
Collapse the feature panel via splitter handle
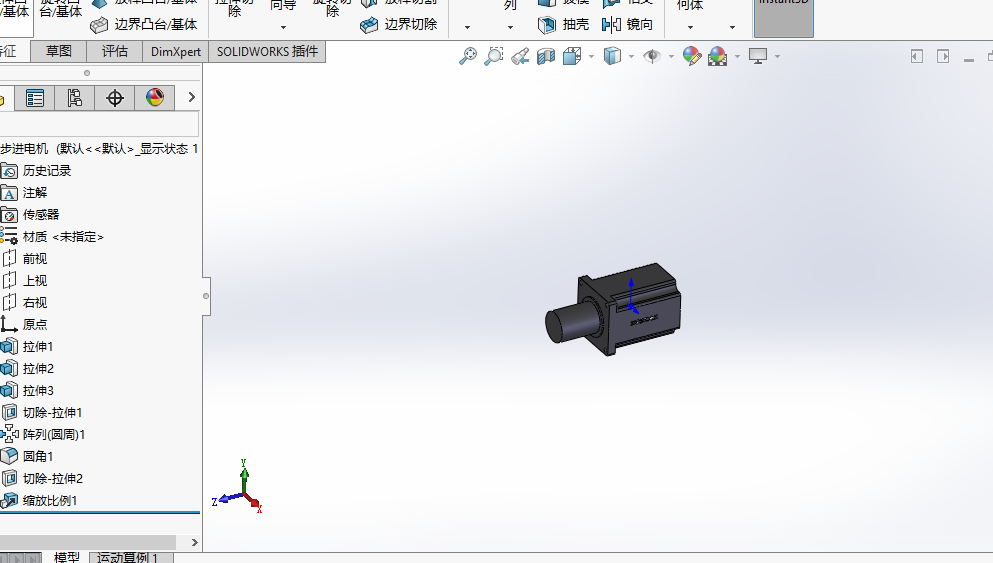(x=206, y=296)
